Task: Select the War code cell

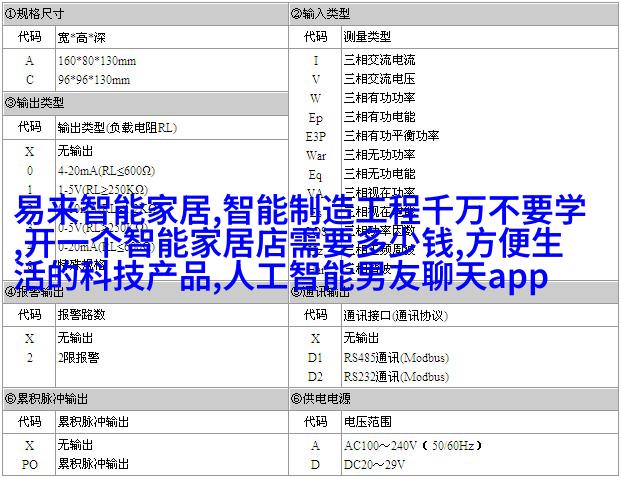Action: click(x=316, y=156)
